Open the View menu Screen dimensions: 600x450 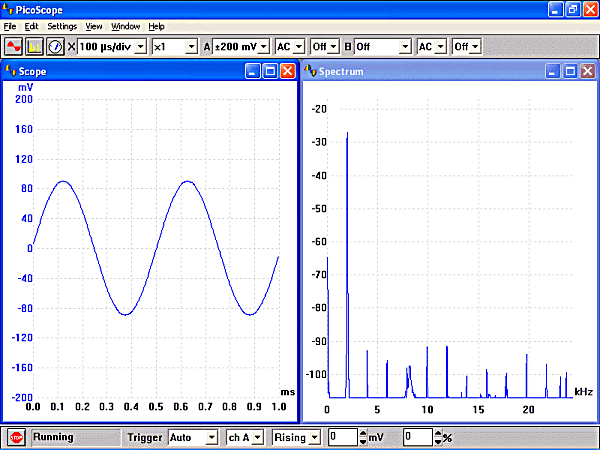point(94,26)
